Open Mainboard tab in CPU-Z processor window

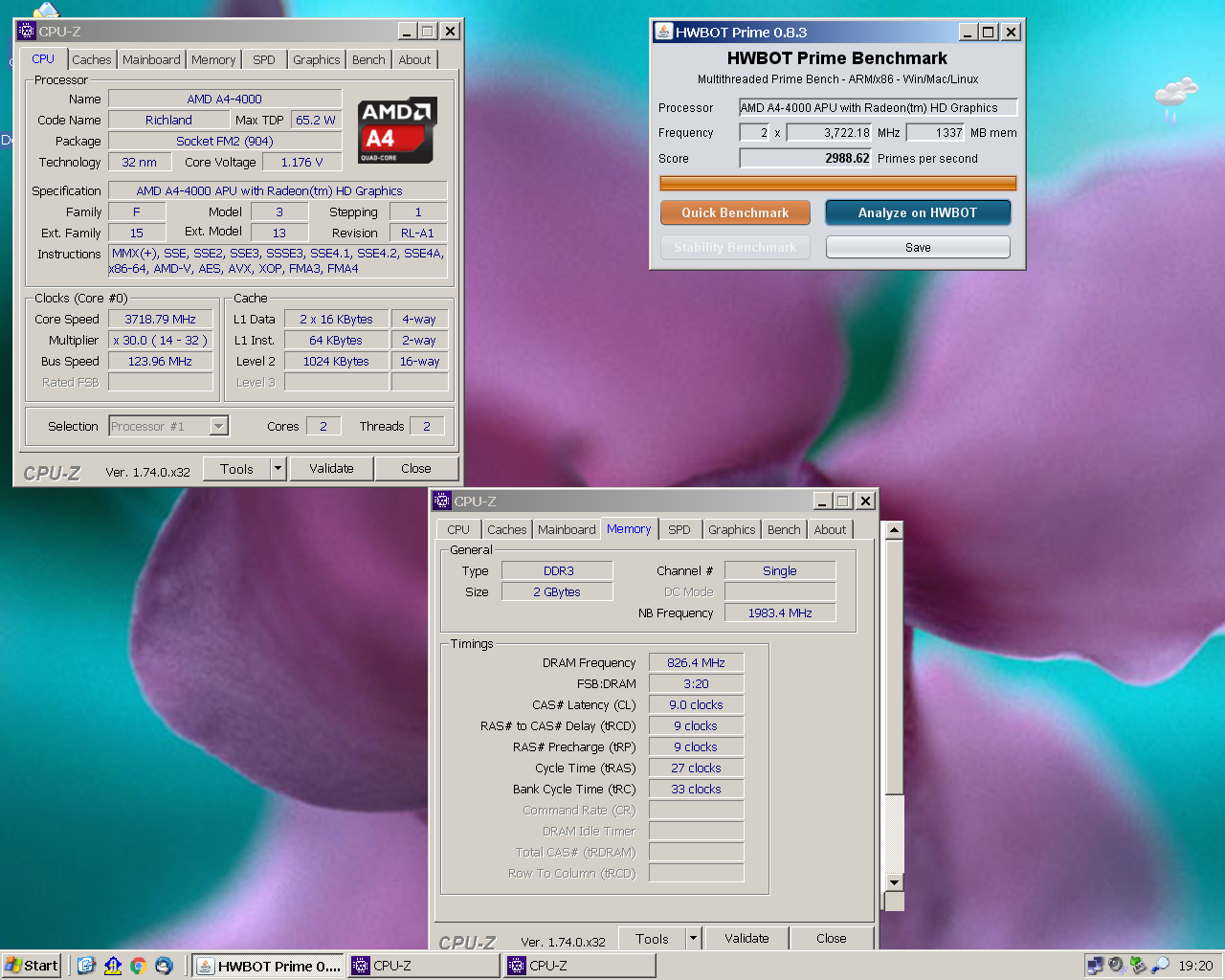click(x=151, y=59)
